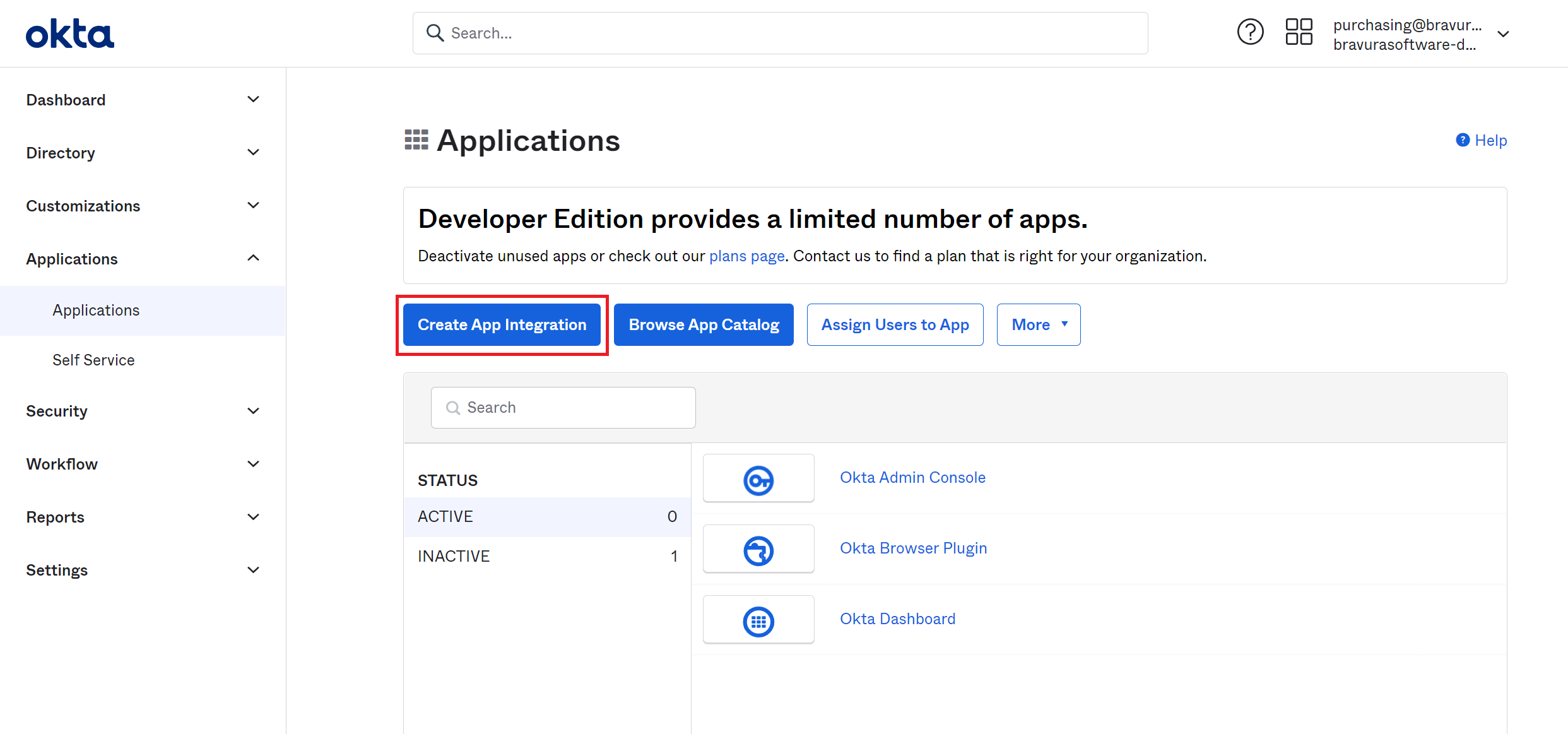The height and width of the screenshot is (734, 1568).
Task: Select Security in the sidebar
Action: coord(57,411)
